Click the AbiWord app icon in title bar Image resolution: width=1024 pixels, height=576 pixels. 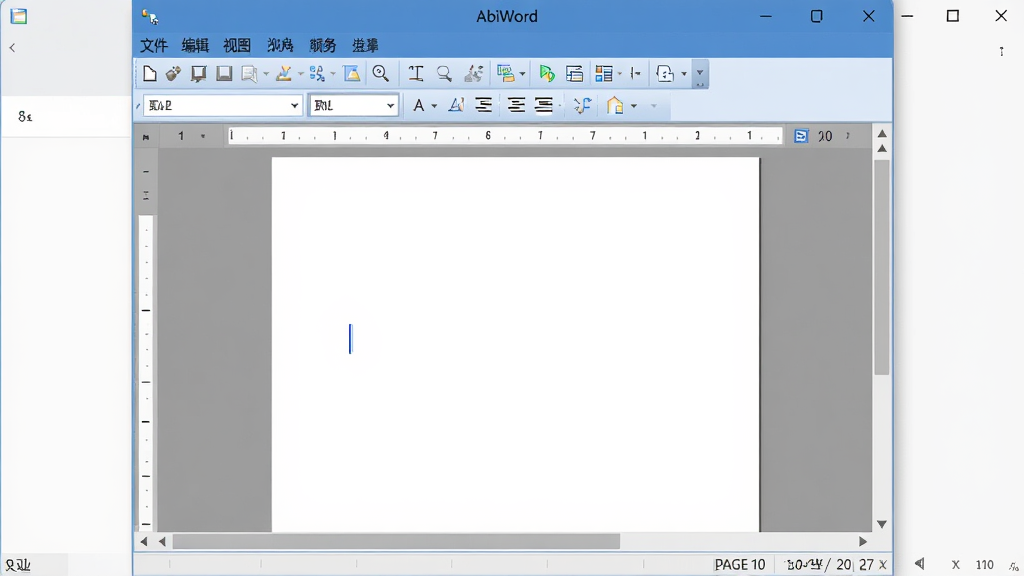pos(150,17)
